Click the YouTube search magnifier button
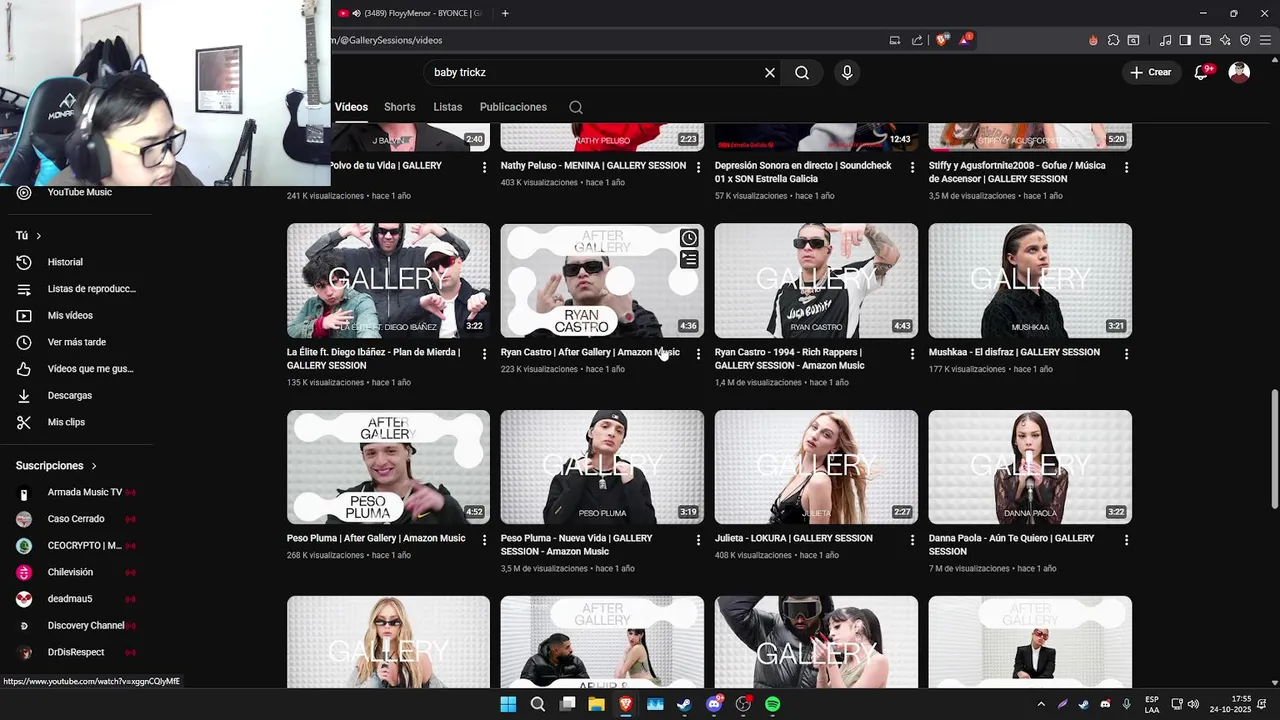Screen dimensions: 1280x720 (x=802, y=73)
